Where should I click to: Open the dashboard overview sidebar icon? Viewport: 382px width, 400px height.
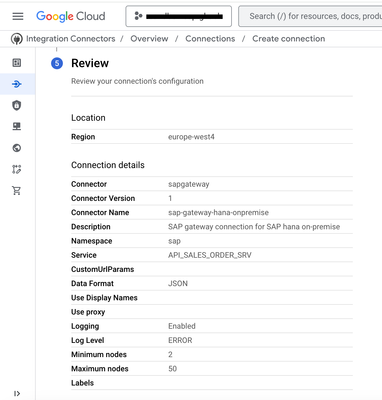coord(17,63)
